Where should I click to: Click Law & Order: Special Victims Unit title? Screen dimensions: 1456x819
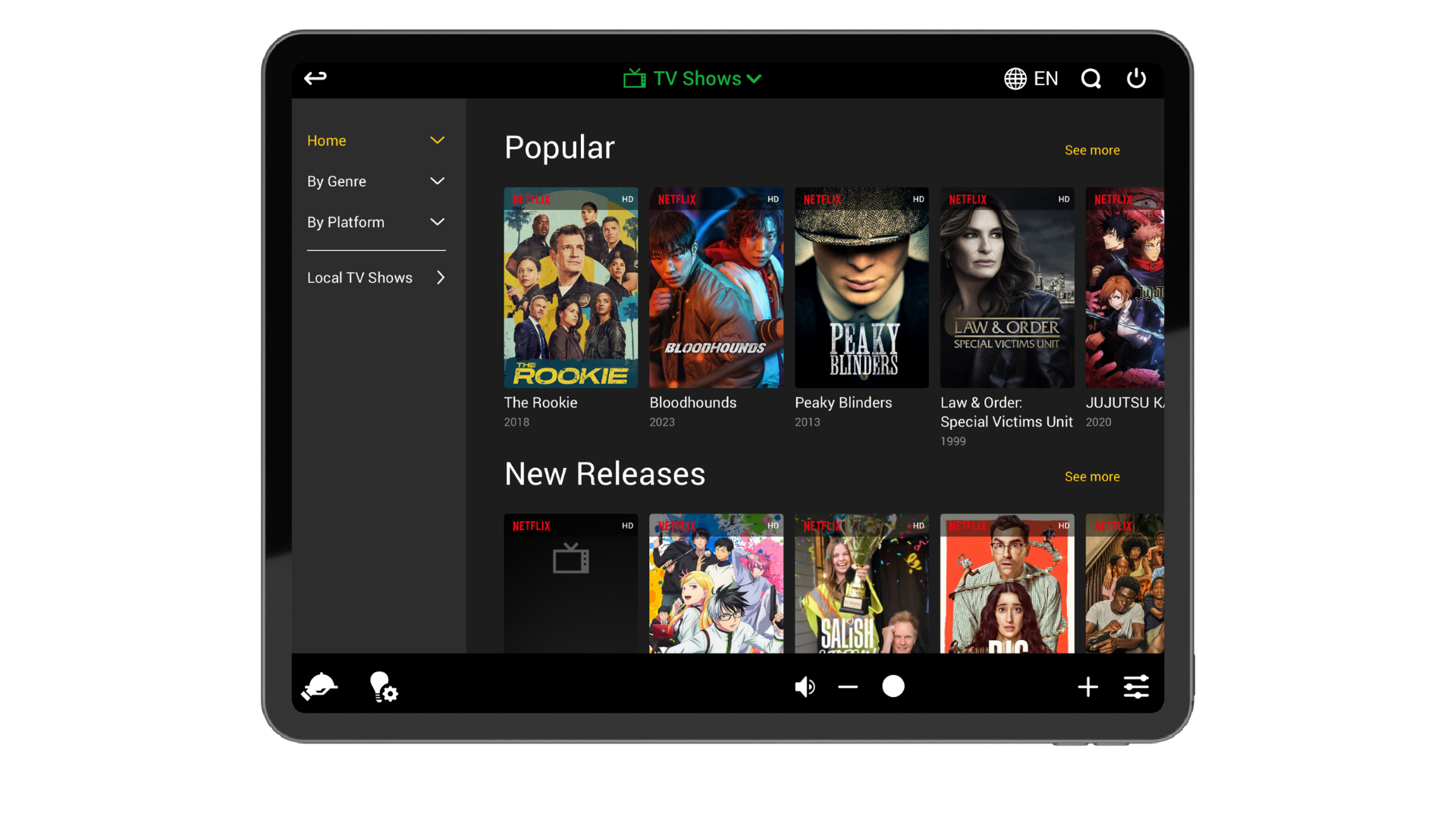tap(1006, 413)
